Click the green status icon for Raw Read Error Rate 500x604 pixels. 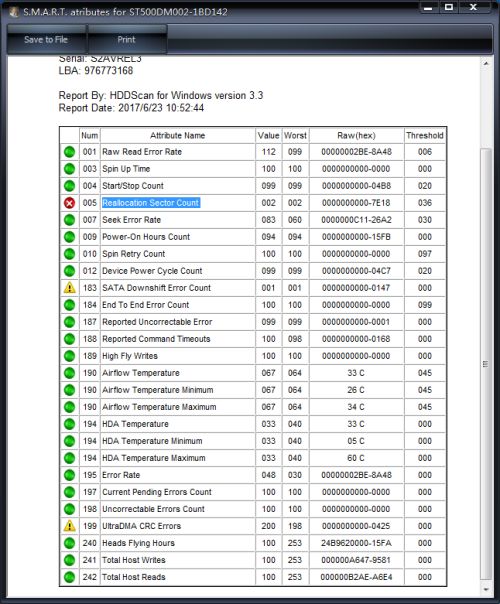pos(69,152)
